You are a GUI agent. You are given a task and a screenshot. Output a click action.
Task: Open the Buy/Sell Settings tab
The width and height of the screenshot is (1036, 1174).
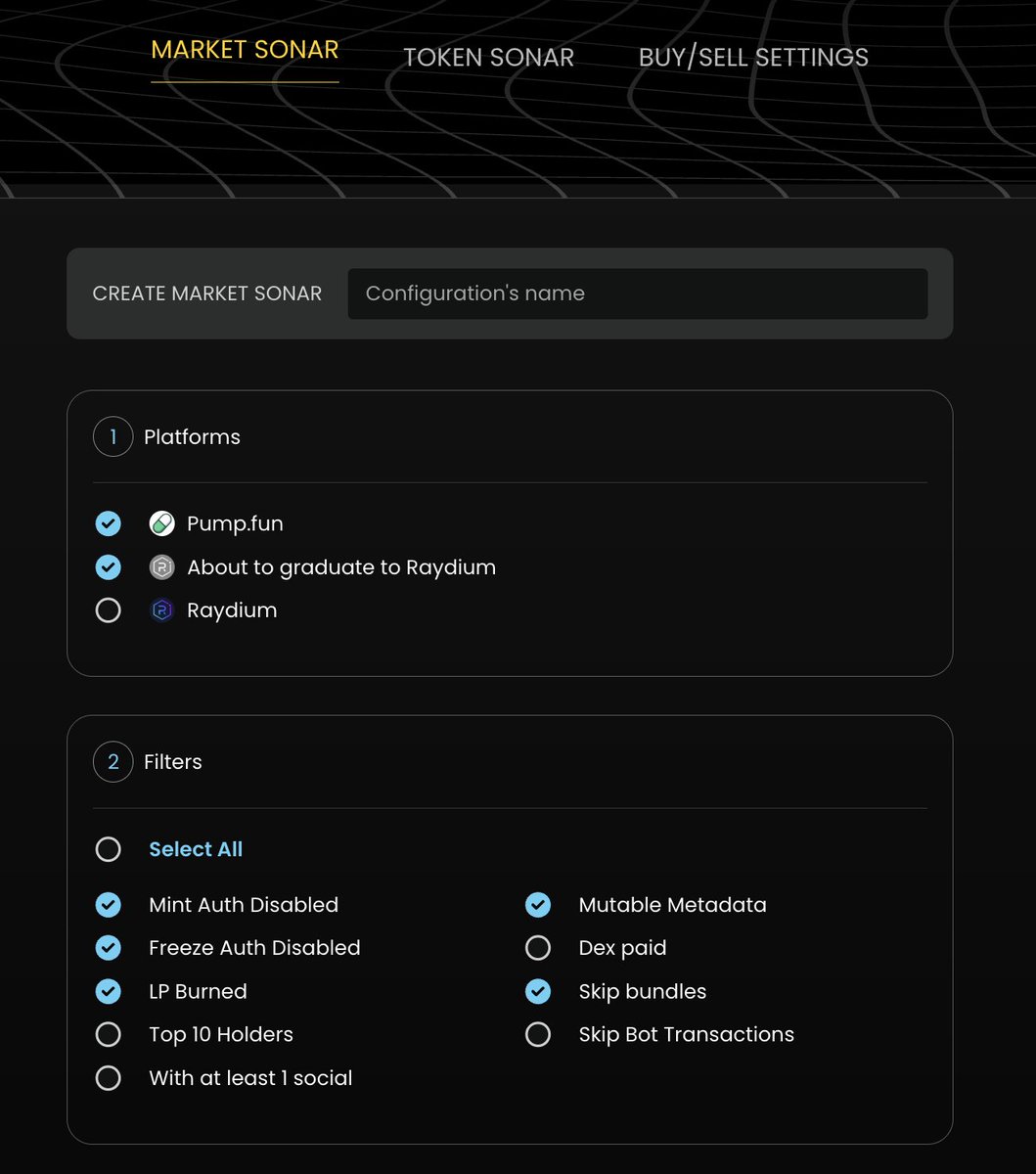tap(753, 58)
